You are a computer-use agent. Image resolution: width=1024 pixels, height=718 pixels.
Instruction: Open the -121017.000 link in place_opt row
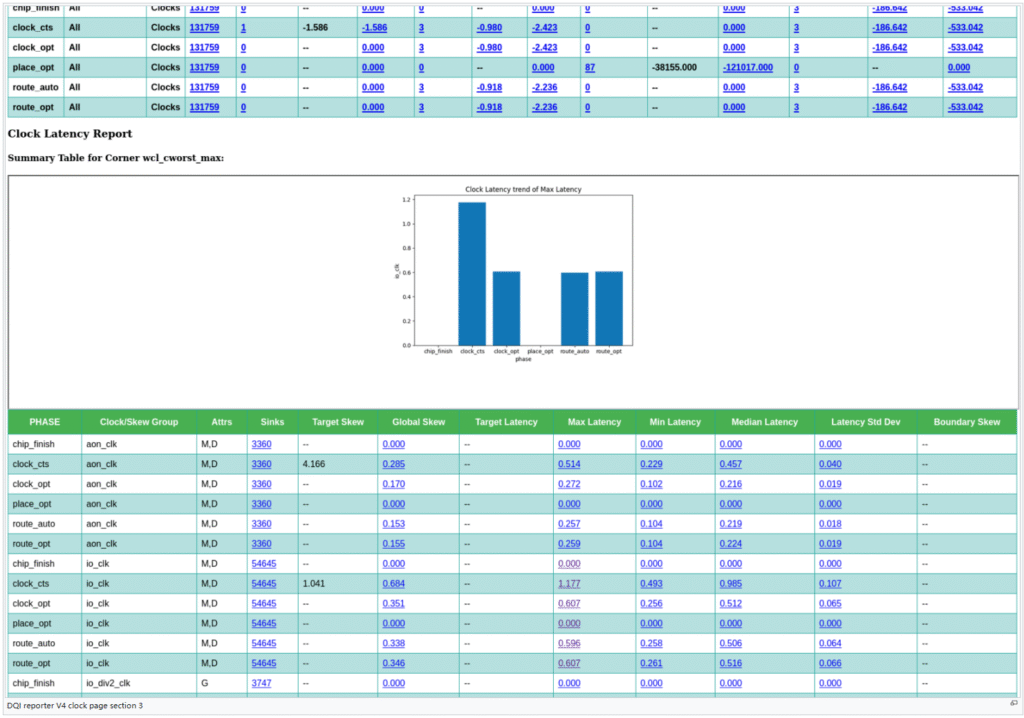click(x=748, y=67)
